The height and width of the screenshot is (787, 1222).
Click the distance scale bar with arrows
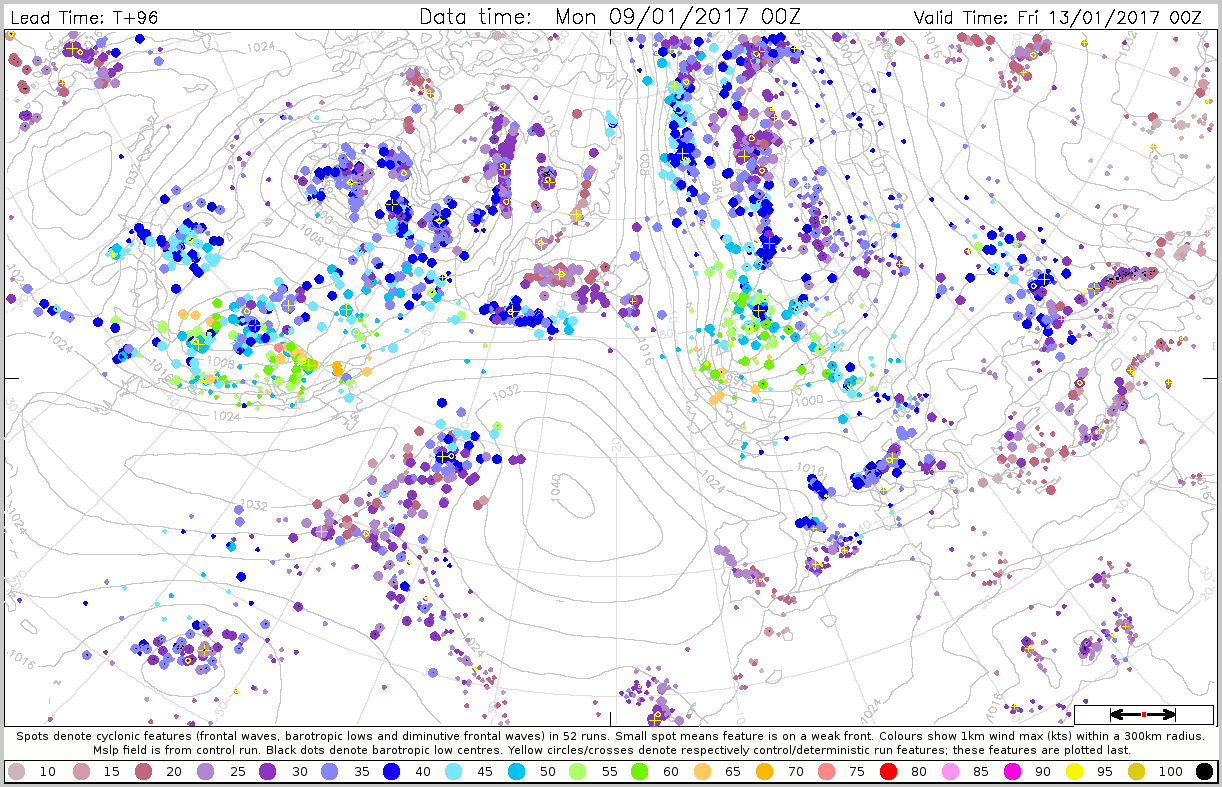[1143, 714]
